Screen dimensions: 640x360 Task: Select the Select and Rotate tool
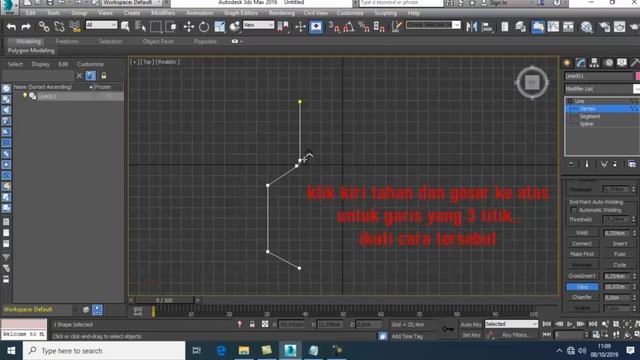click(x=204, y=27)
